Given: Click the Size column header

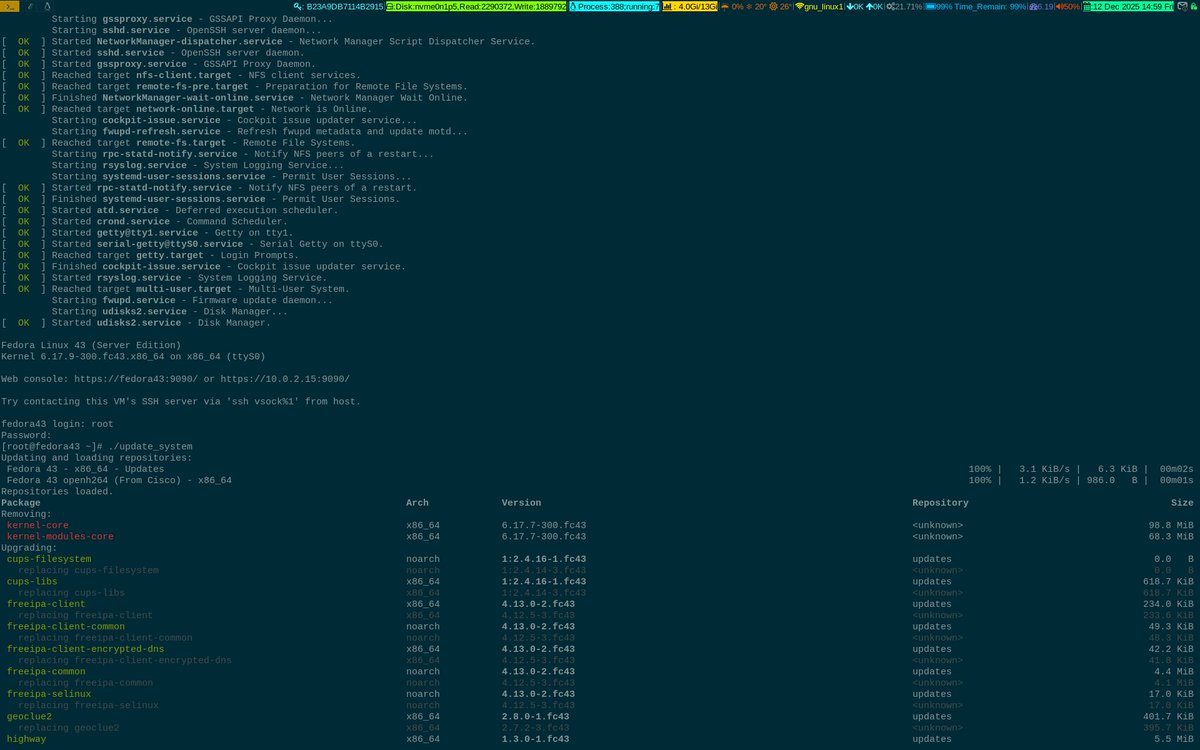Looking at the screenshot, I should coord(1182,502).
